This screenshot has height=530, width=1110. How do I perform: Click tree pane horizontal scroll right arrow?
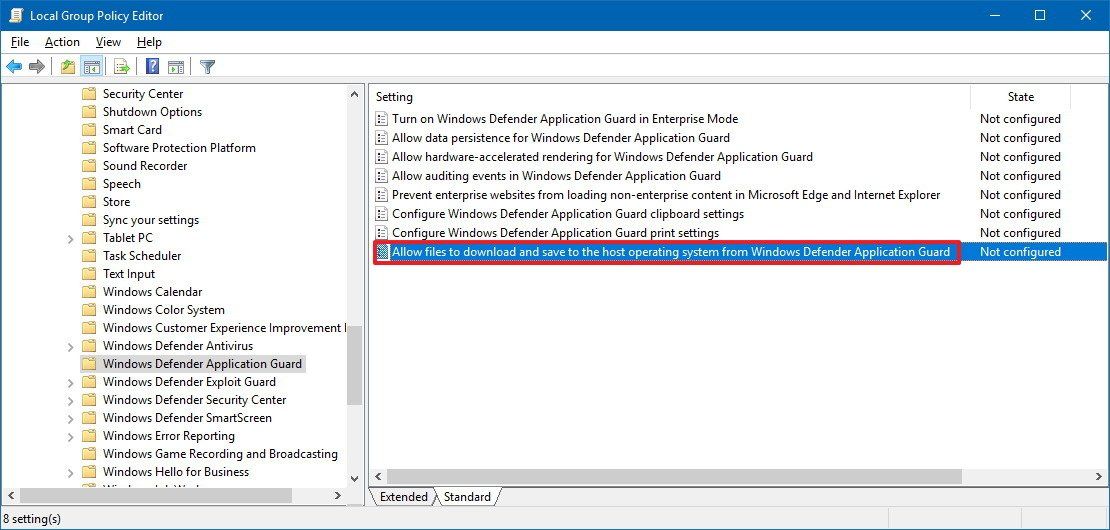338,496
